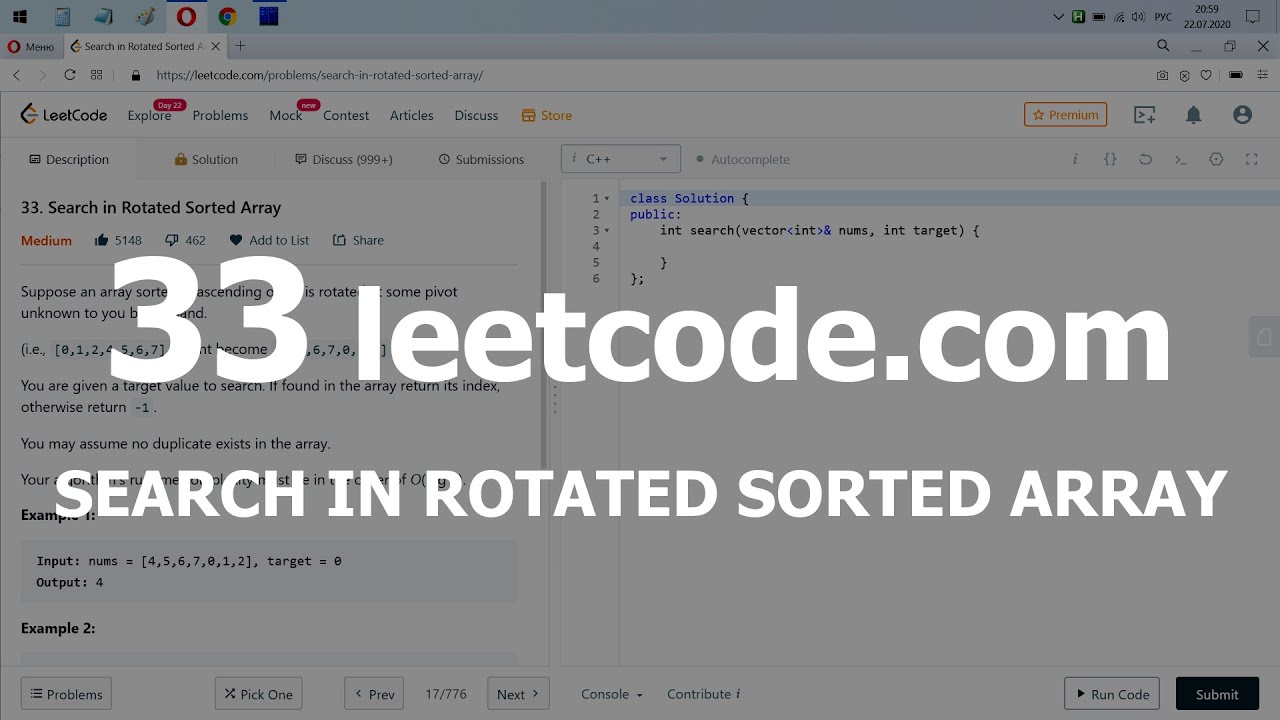1280x720 pixels.
Task: Show editor info via the i icon
Action: pos(1075,159)
